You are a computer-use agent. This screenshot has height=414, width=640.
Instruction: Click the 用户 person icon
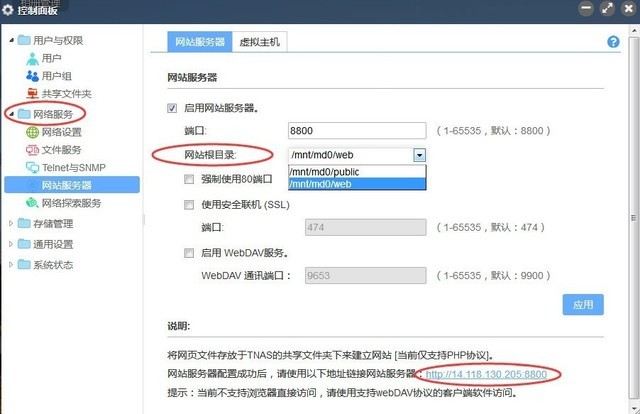[x=32, y=59]
